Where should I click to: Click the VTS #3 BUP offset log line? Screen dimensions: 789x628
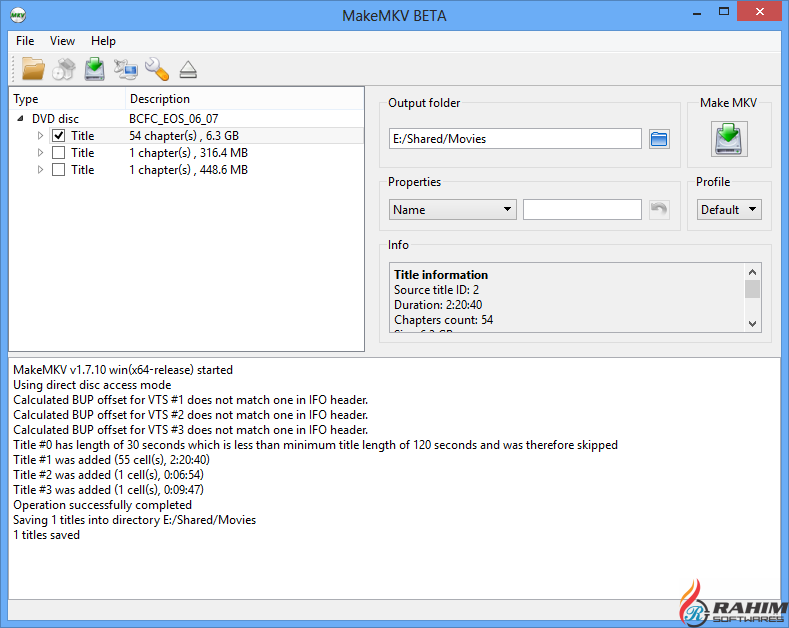click(x=190, y=430)
